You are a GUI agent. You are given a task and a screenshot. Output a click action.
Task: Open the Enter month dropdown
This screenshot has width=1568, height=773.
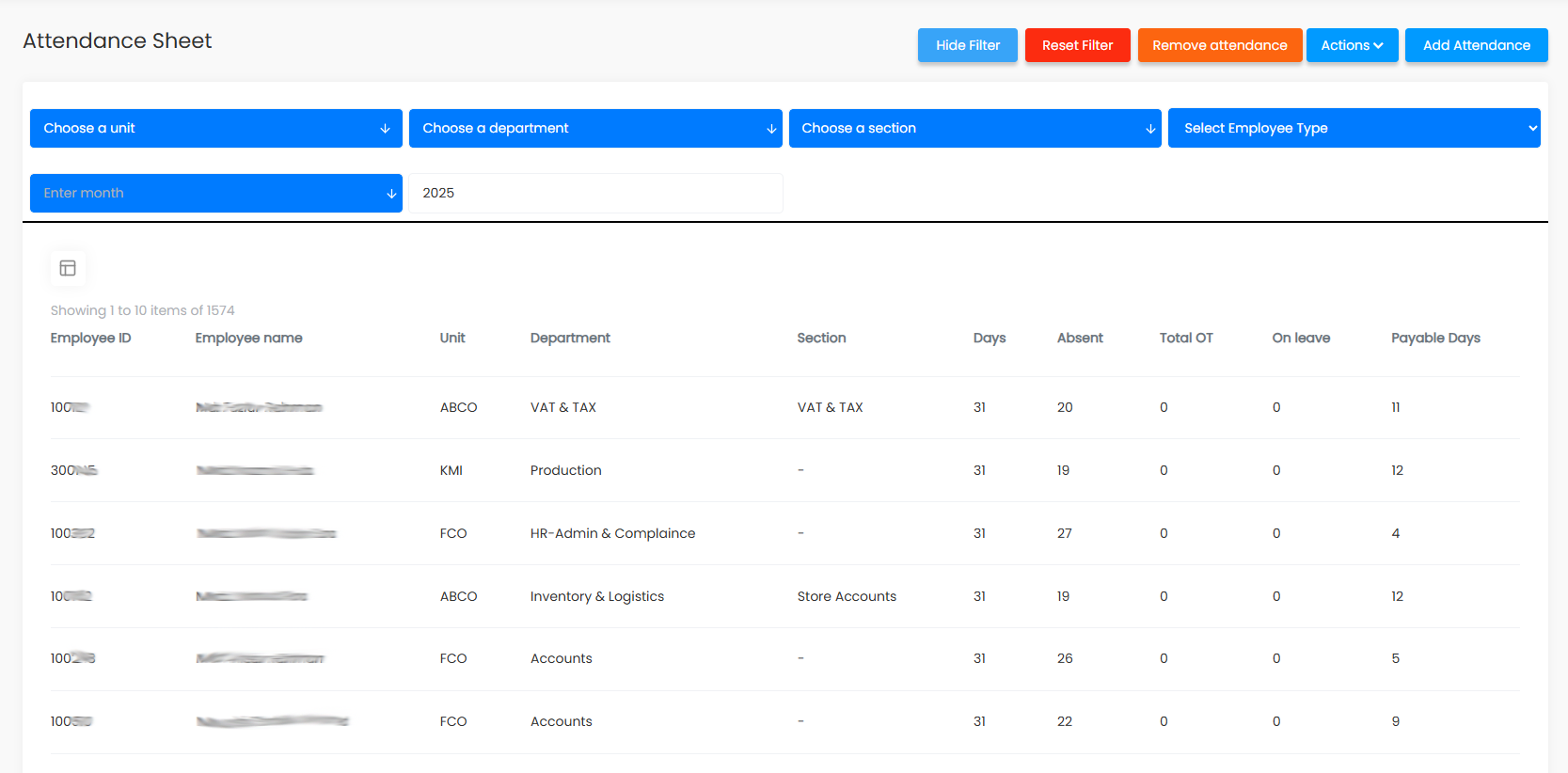tap(216, 194)
